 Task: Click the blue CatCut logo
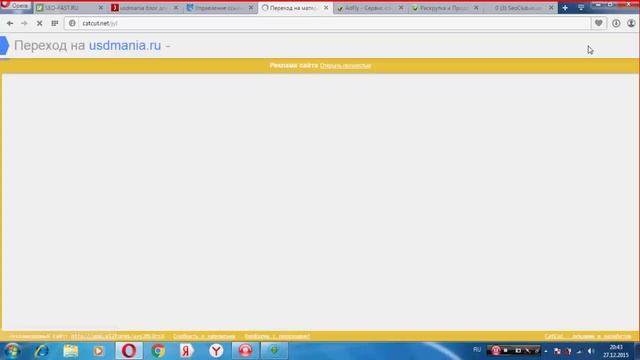[x=4, y=45]
